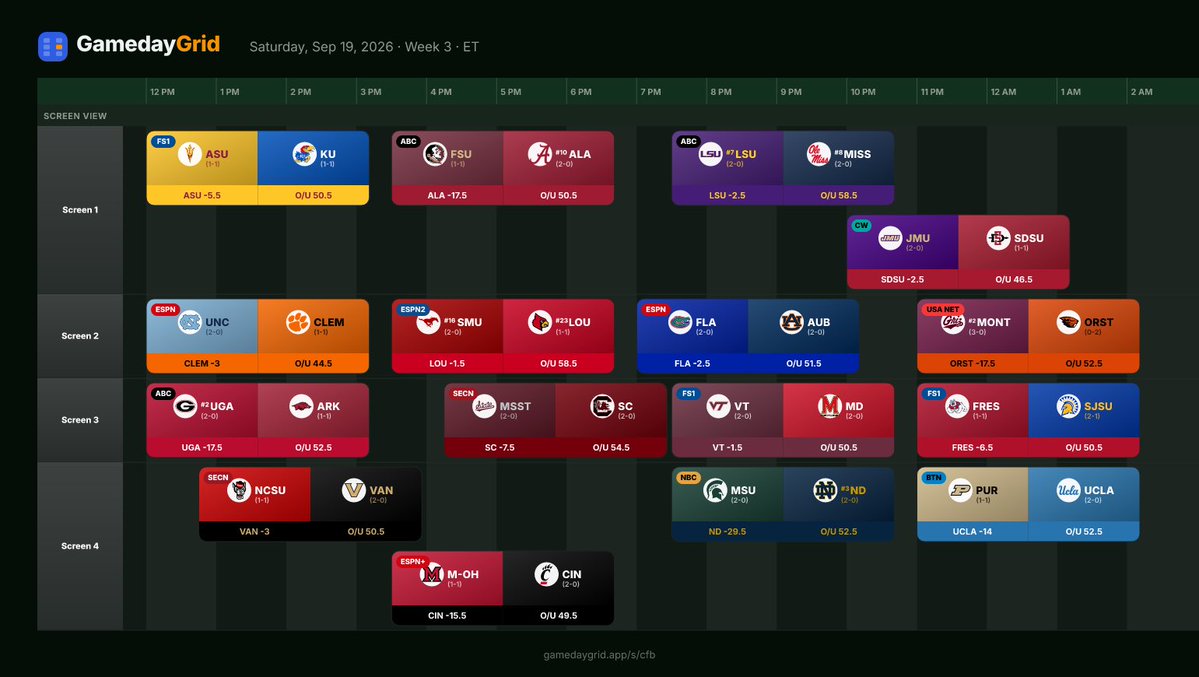Image resolution: width=1199 pixels, height=677 pixels.
Task: Click the JMU team logo
Action: (x=890, y=238)
